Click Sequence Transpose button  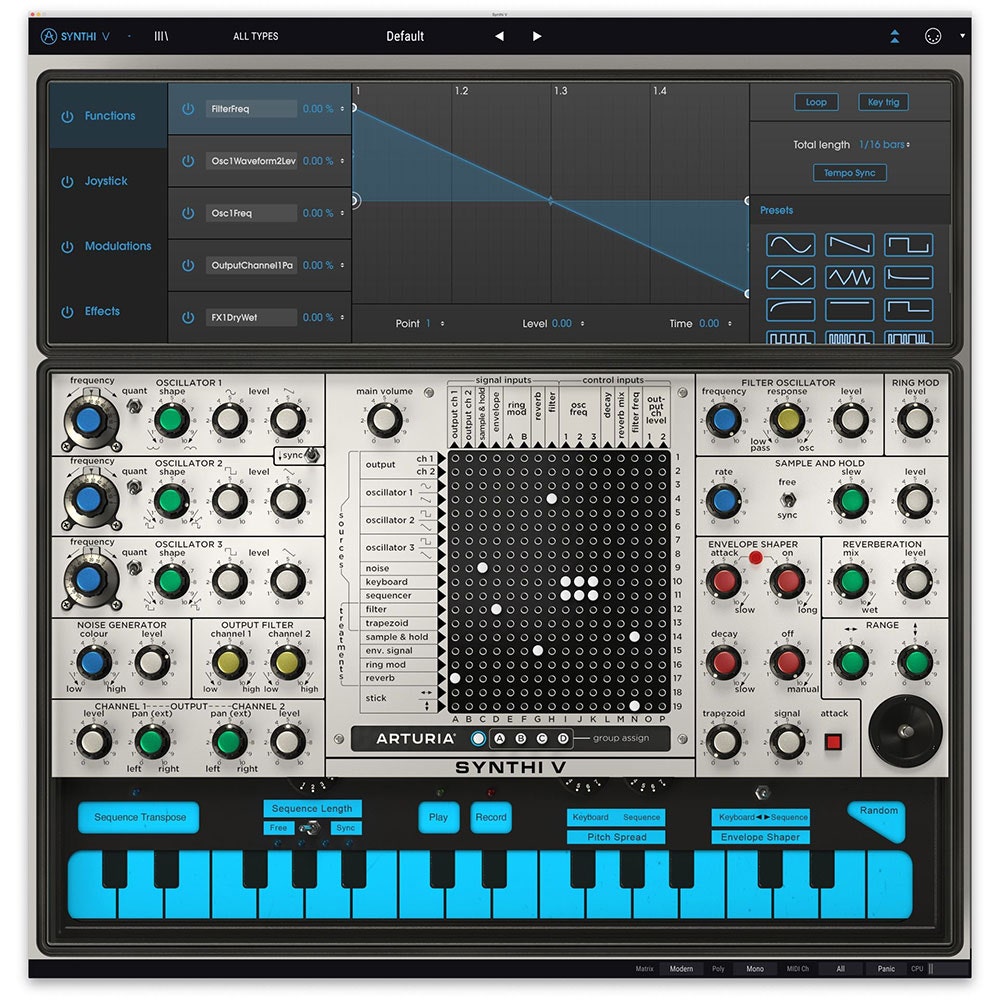[138, 818]
